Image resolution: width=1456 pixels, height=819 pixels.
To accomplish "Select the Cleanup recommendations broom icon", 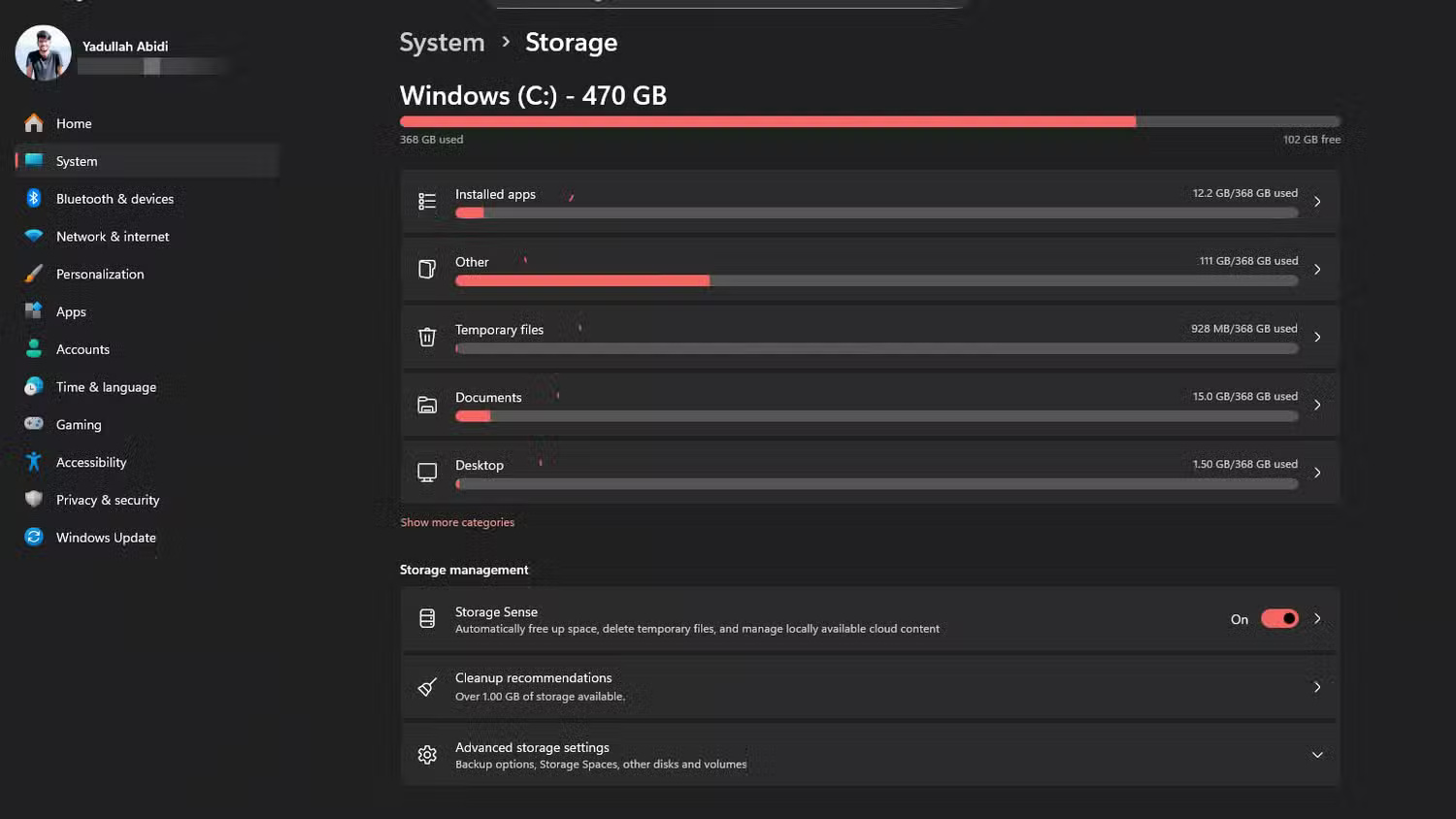I will 427,686.
